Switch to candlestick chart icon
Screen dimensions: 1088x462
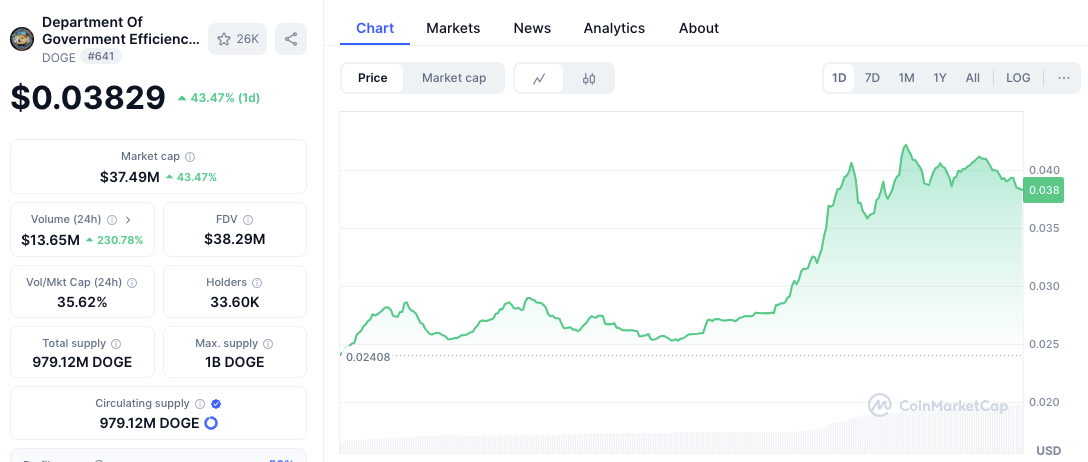(588, 78)
